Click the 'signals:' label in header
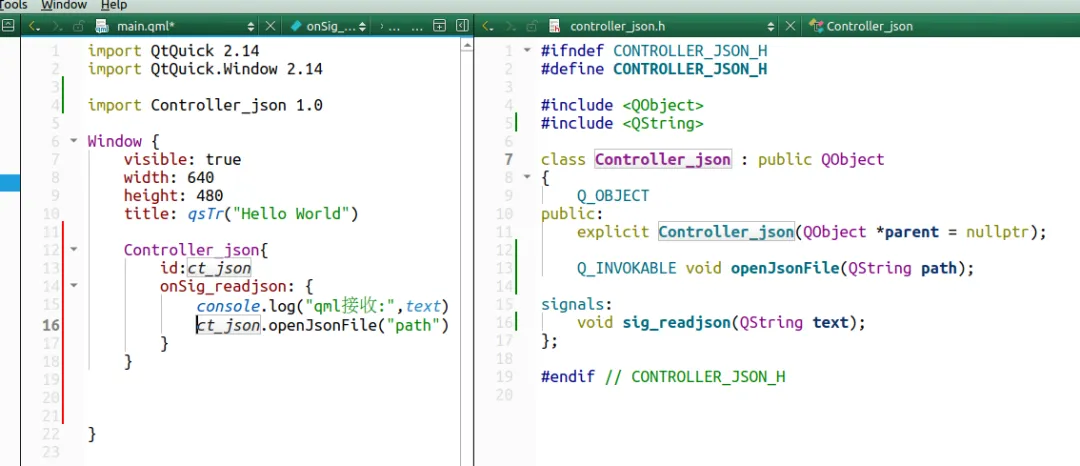The height and width of the screenshot is (466, 1080). coord(577,304)
